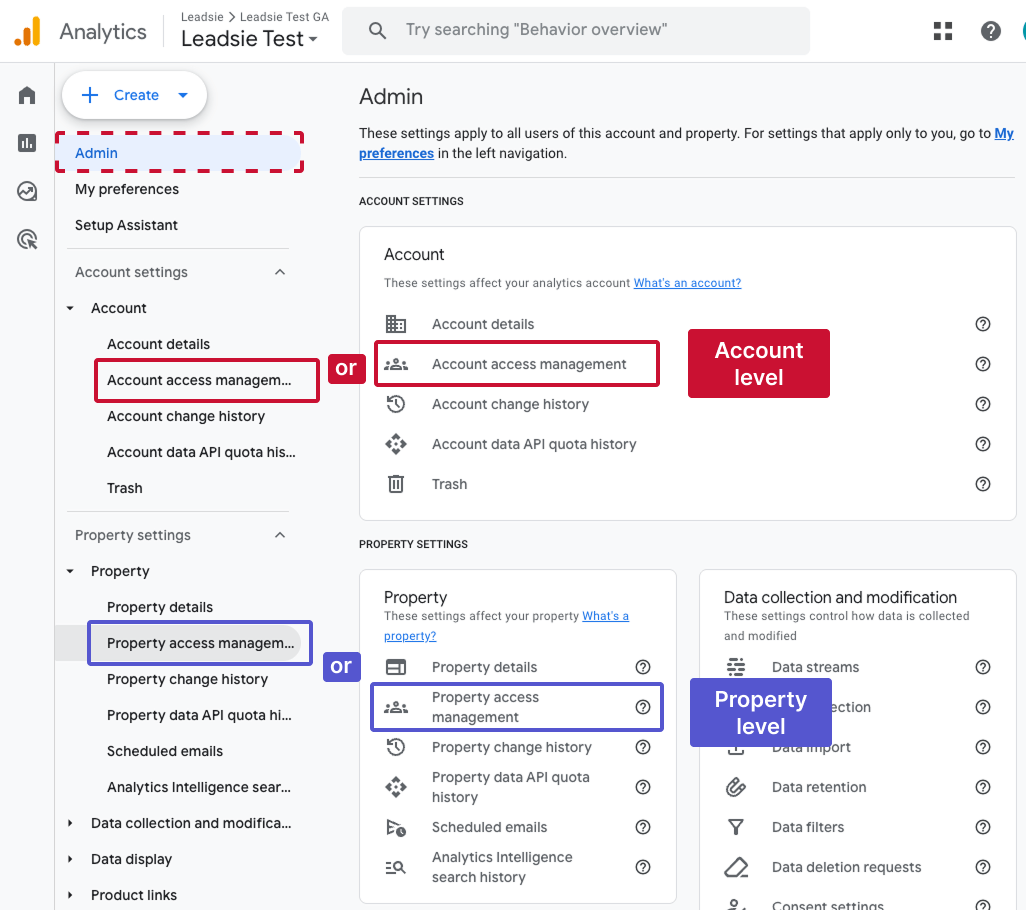Image resolution: width=1026 pixels, height=910 pixels.
Task: Click the Create button
Action: (134, 96)
